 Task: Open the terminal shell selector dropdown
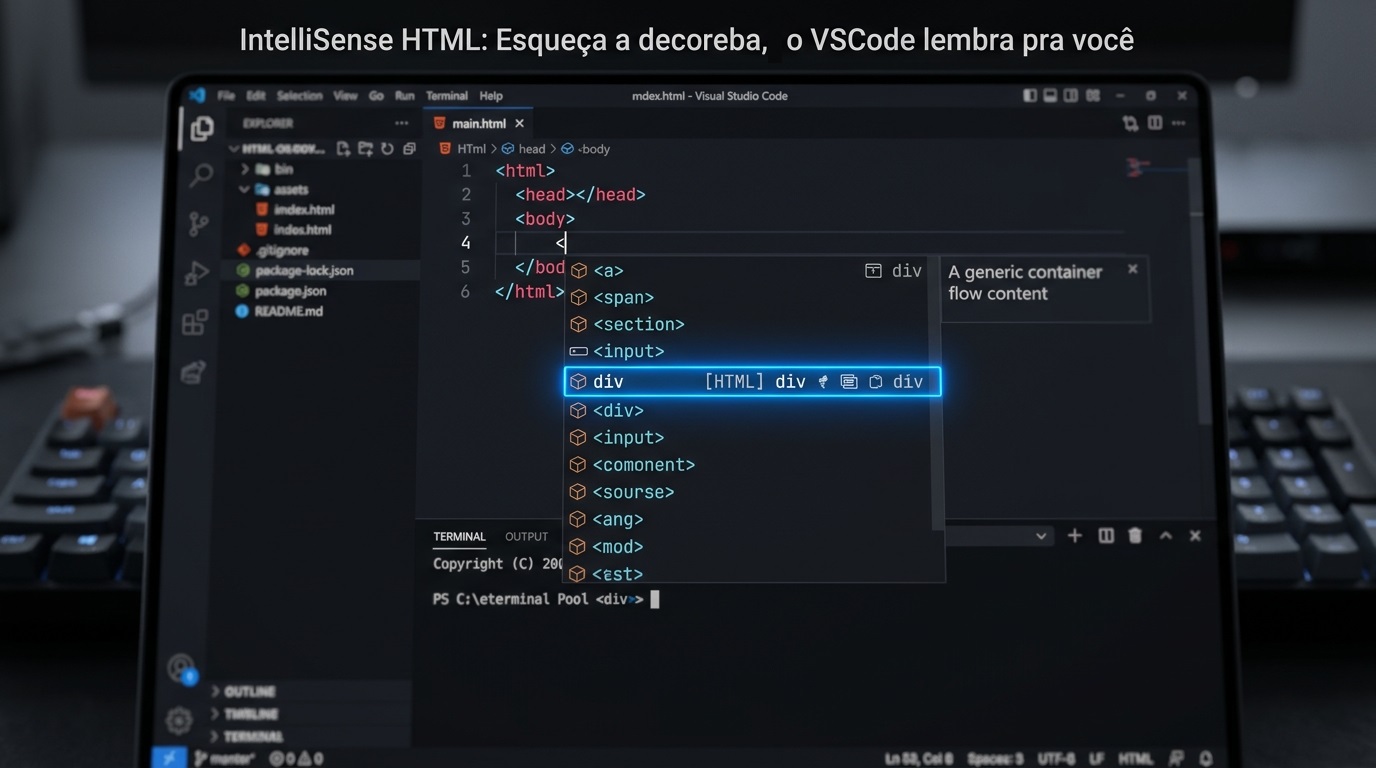click(x=1041, y=536)
